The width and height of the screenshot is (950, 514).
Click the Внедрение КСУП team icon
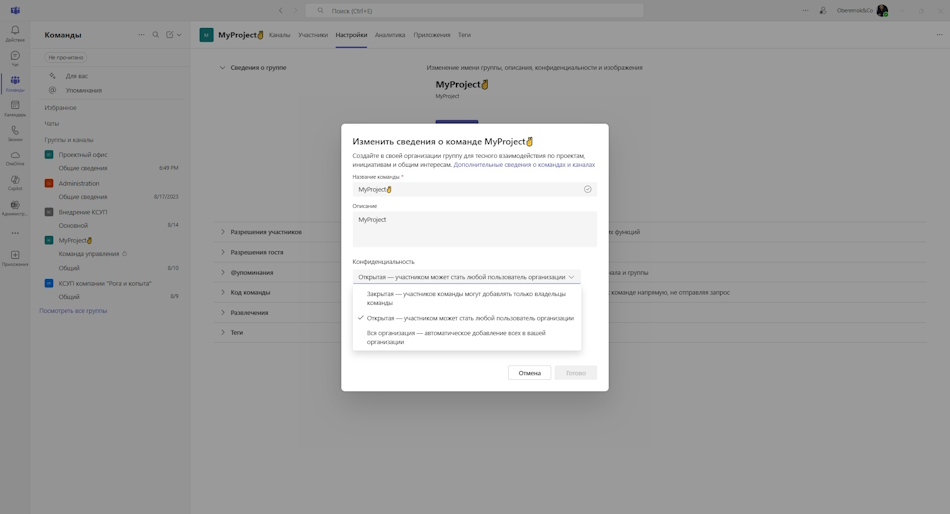pyautogui.click(x=49, y=212)
